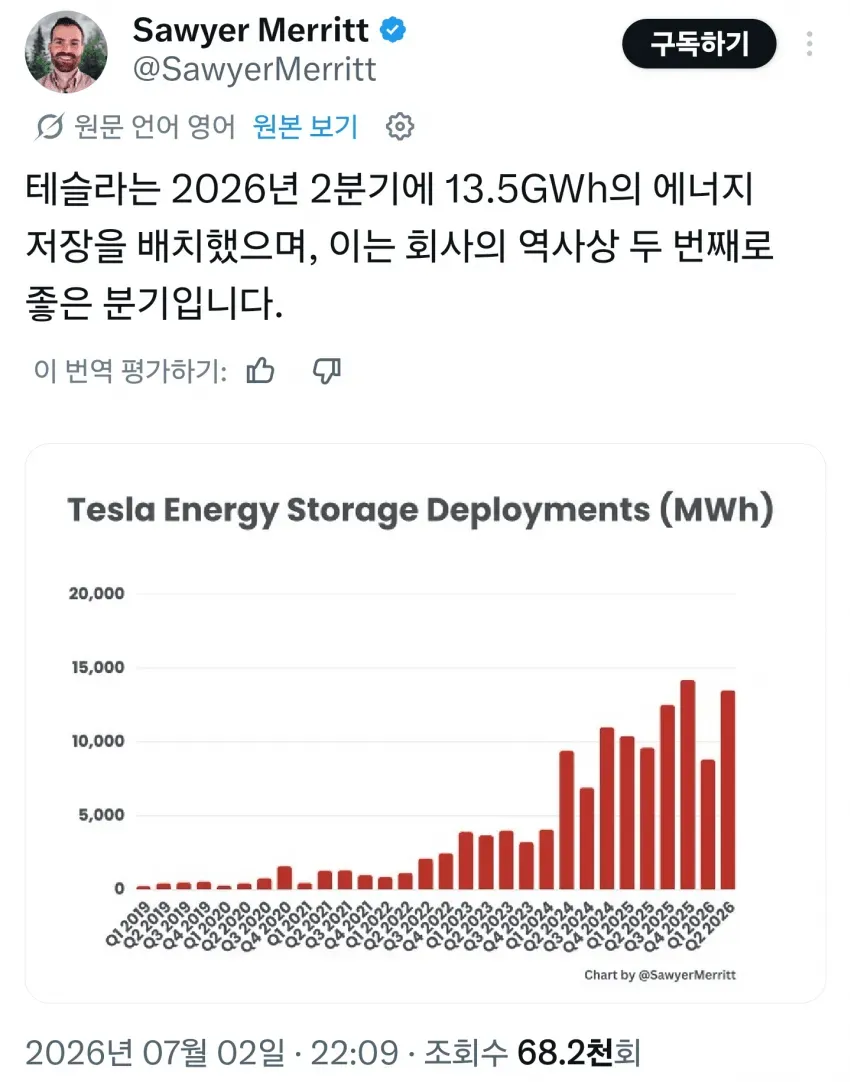Click the Sawyer Merritt display name
Viewport: 850px width, 1082px height.
[250, 30]
